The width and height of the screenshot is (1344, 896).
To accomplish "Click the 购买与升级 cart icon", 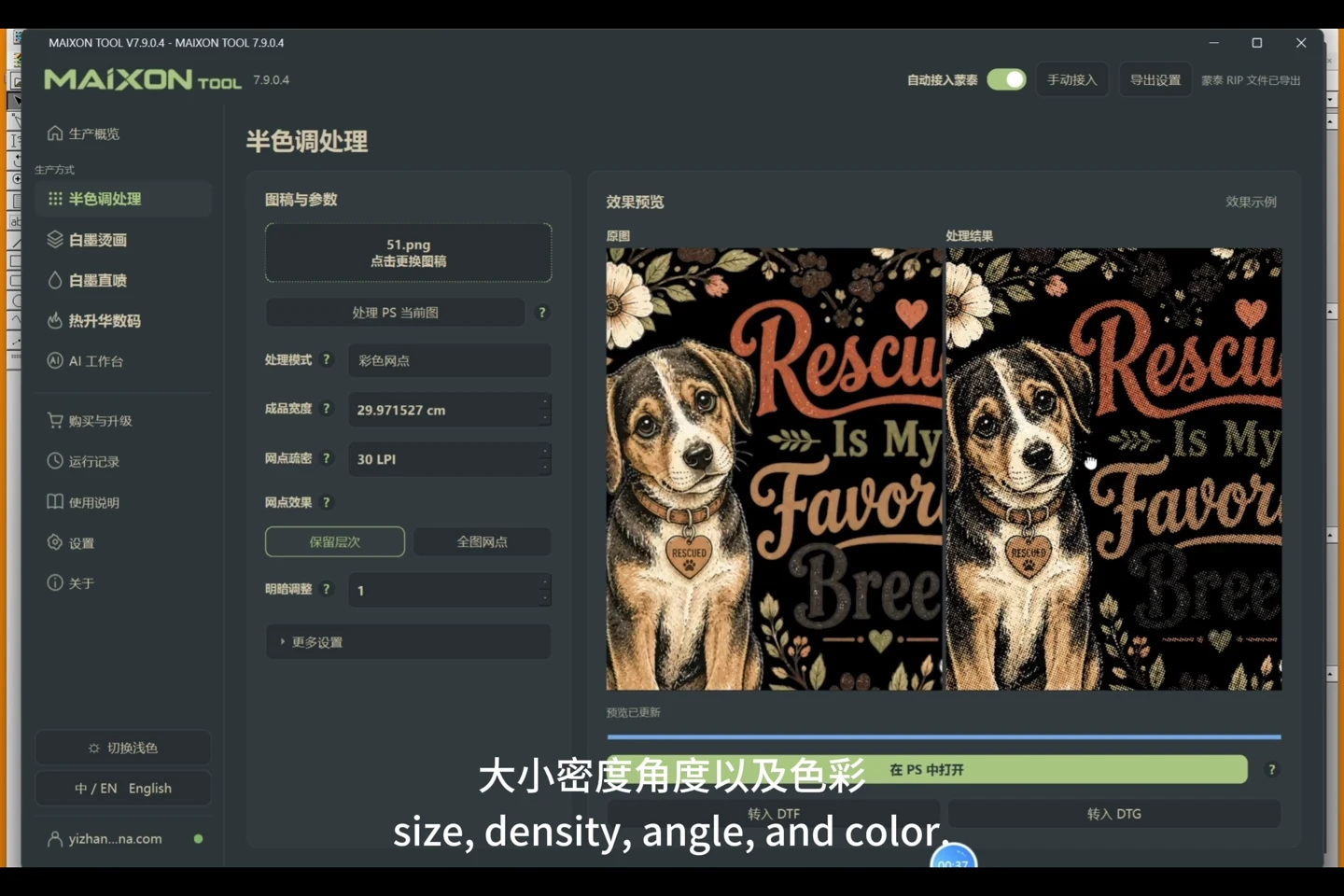I will pyautogui.click(x=55, y=420).
